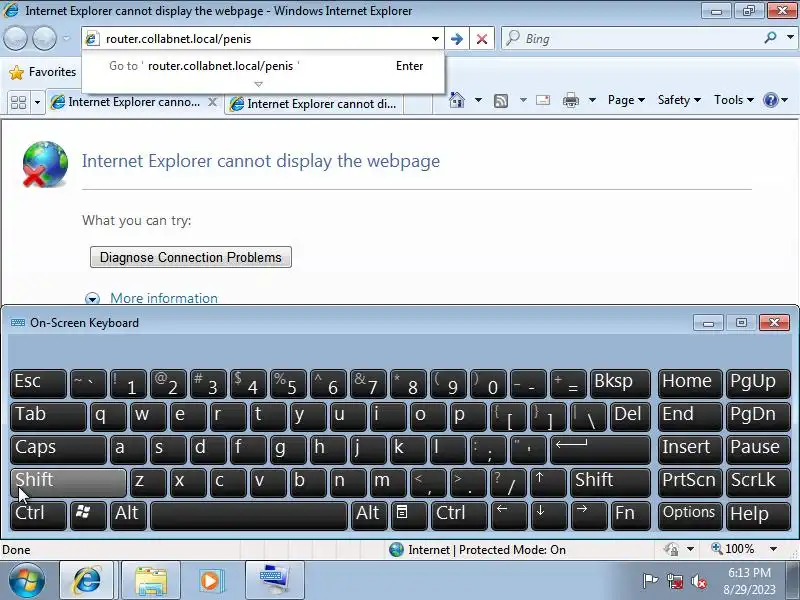Click the network status tray icon
This screenshot has height=600, width=800.
point(675,581)
